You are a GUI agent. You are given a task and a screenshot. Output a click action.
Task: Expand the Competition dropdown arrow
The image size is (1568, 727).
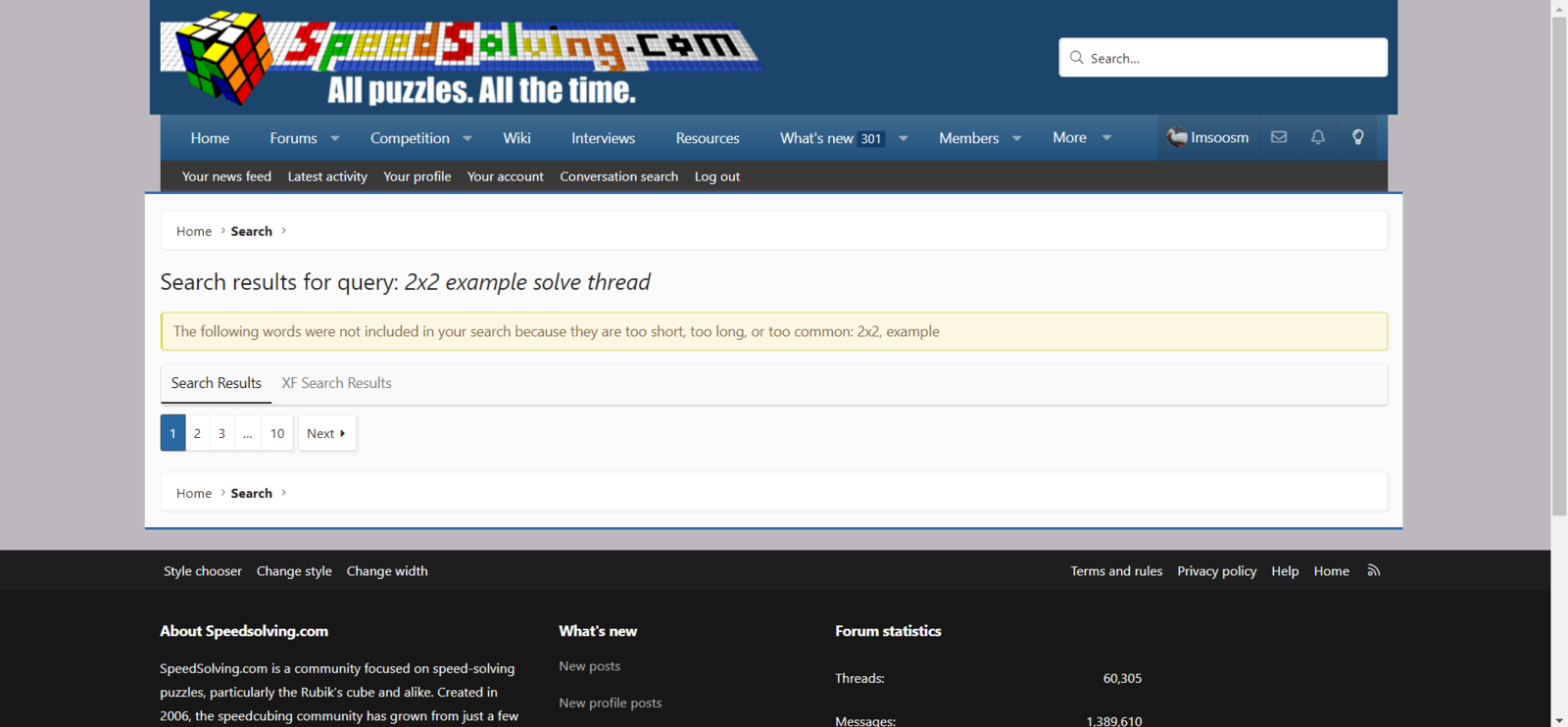coord(467,138)
